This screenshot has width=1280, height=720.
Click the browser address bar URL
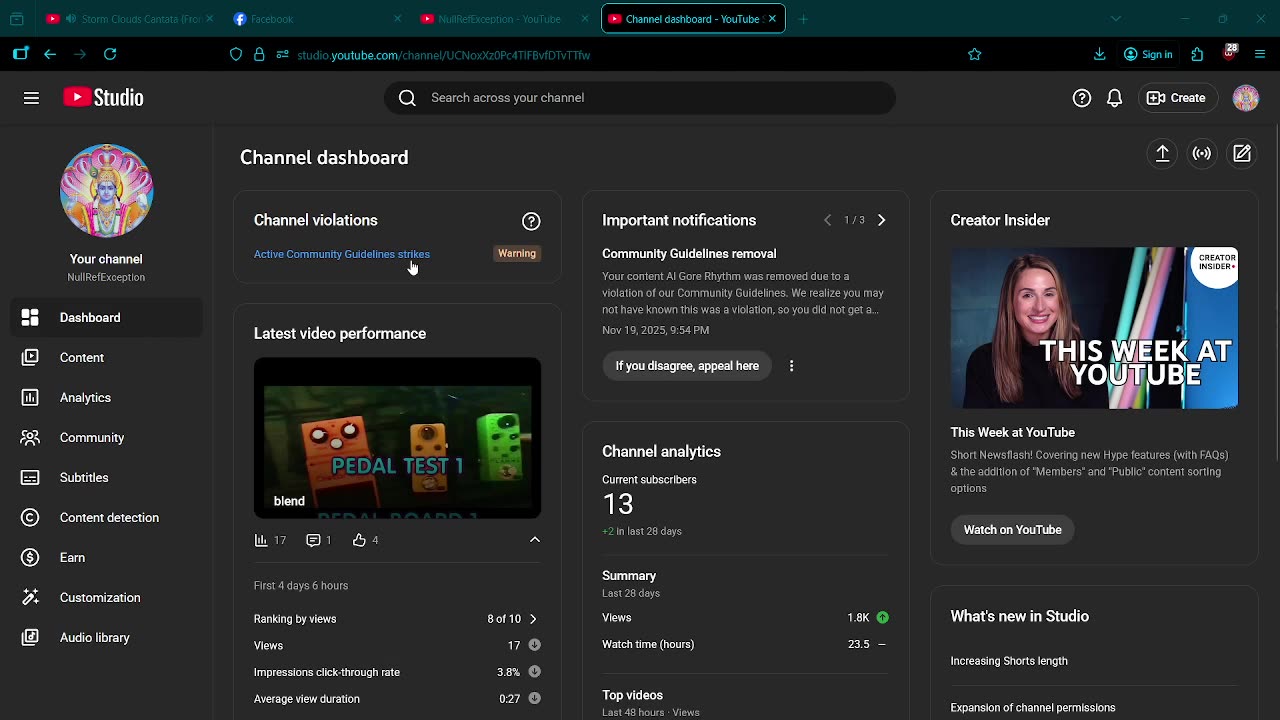click(x=444, y=55)
